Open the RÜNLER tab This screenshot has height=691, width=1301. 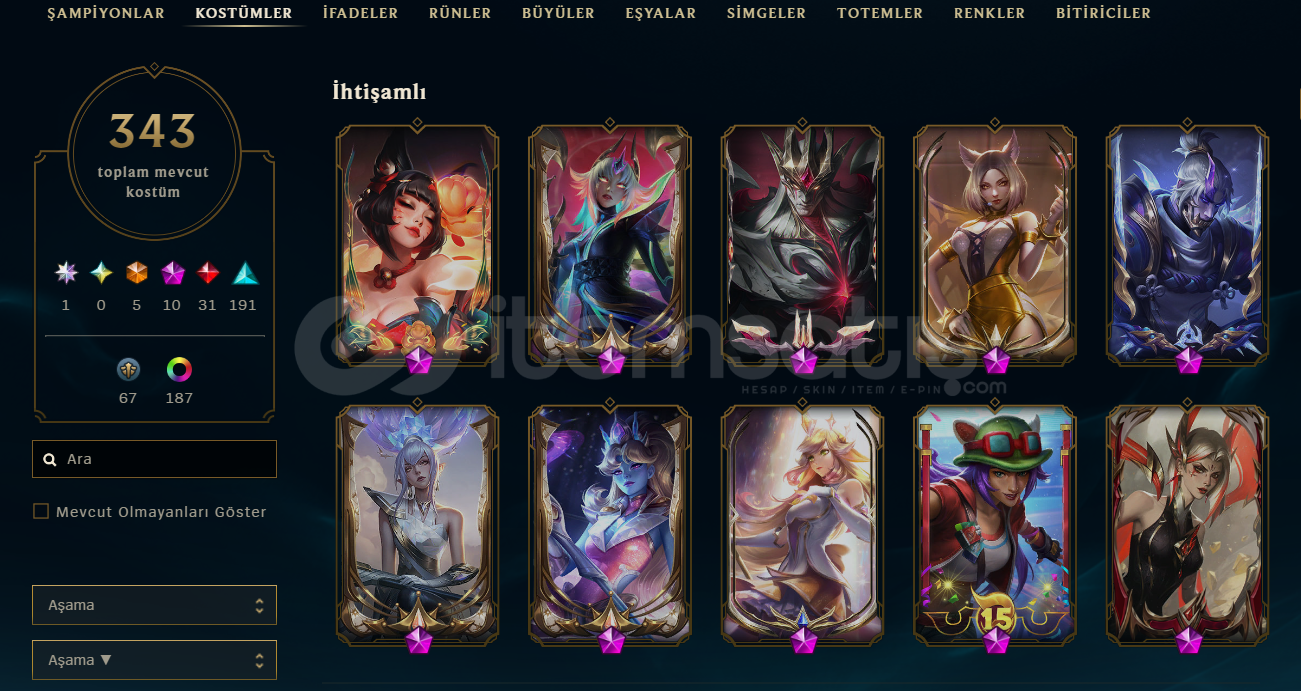click(460, 13)
